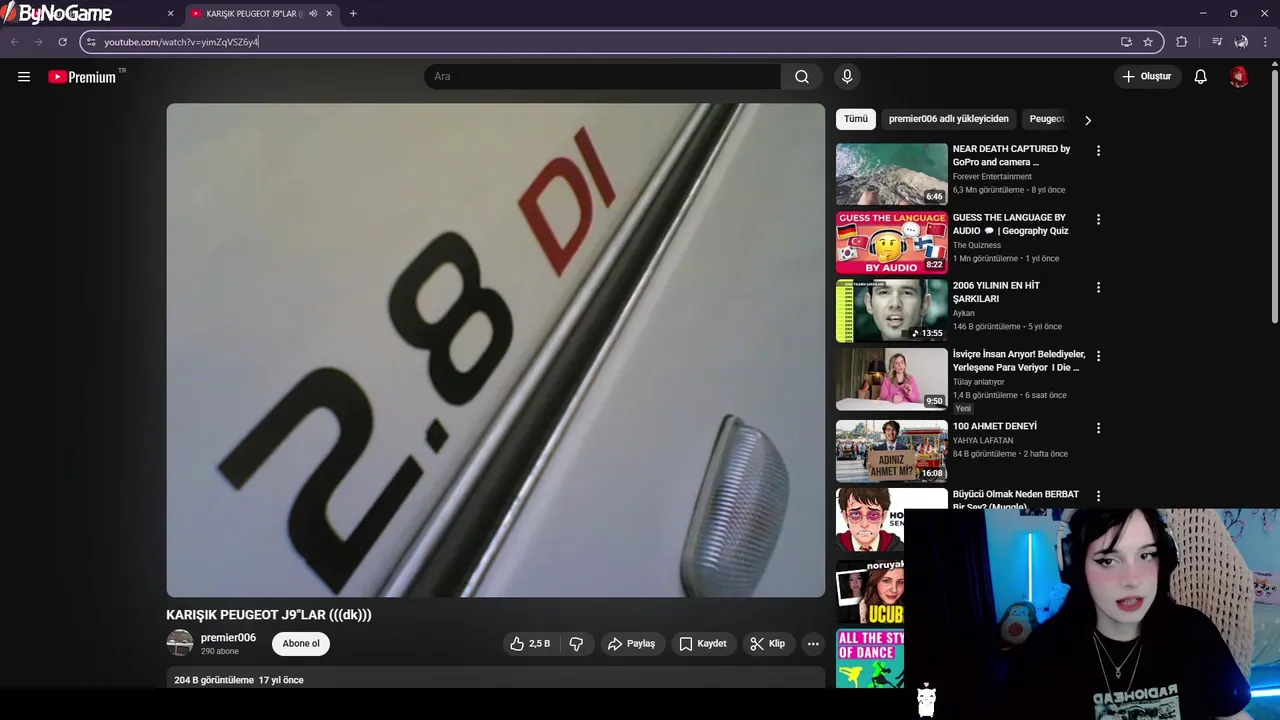Image resolution: width=1280 pixels, height=720 pixels.
Task: Open the YAHYA LAFATAN channel name
Action: coord(983,441)
